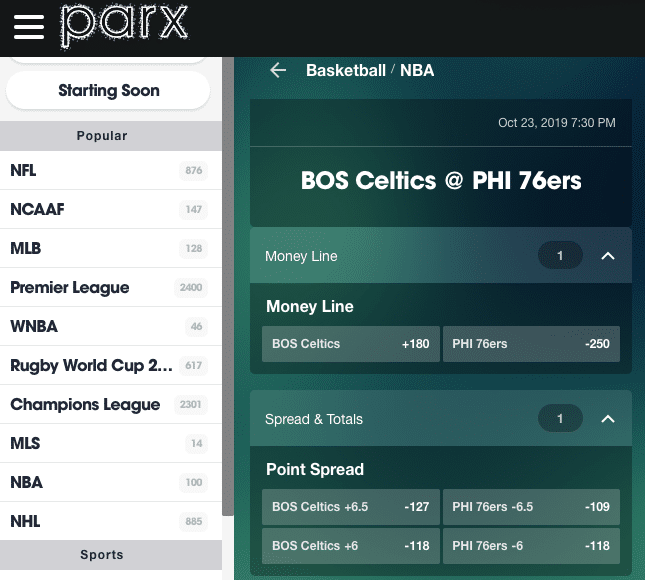Select NFL in Popular list
The image size is (645, 580).
click(x=111, y=170)
